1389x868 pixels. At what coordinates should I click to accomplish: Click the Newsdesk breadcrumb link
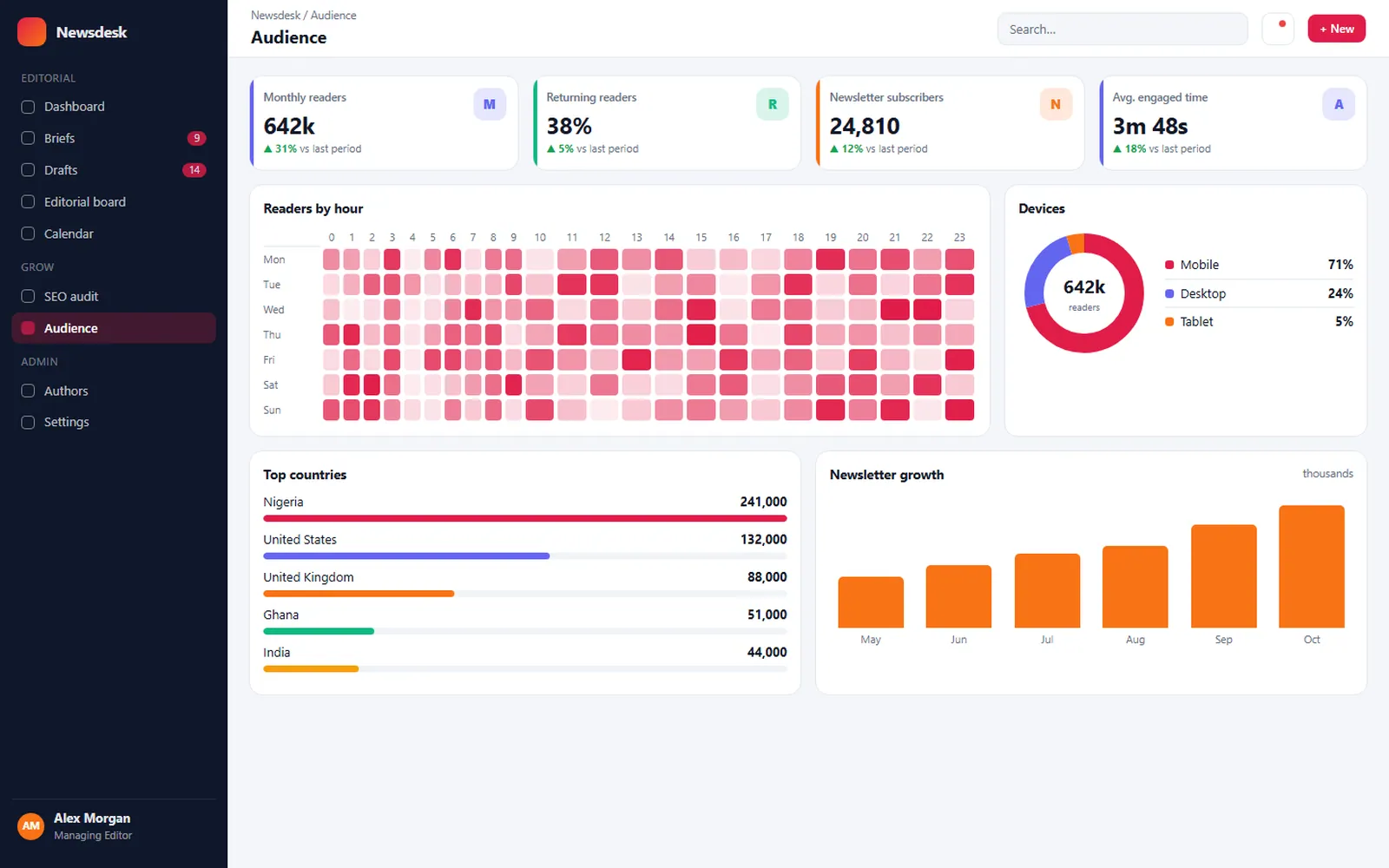click(x=275, y=16)
